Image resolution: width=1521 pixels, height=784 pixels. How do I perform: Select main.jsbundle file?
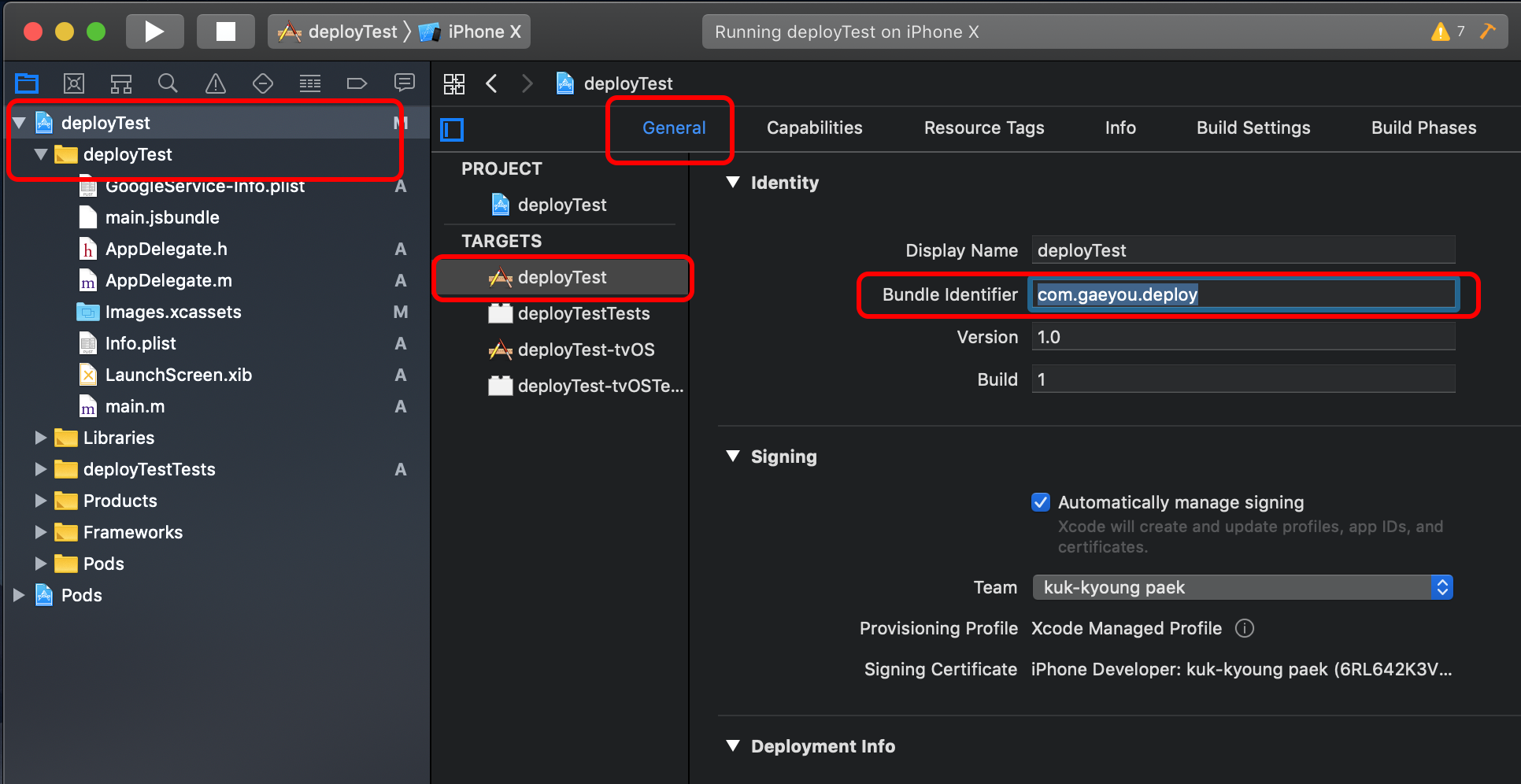[217, 217]
